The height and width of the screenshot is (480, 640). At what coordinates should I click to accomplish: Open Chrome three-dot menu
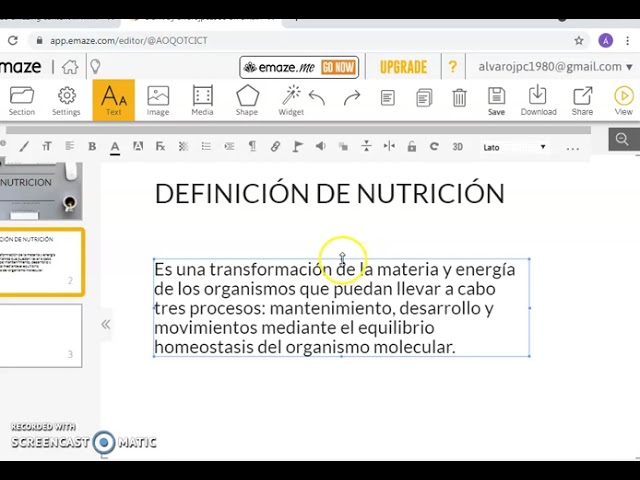[x=628, y=40]
